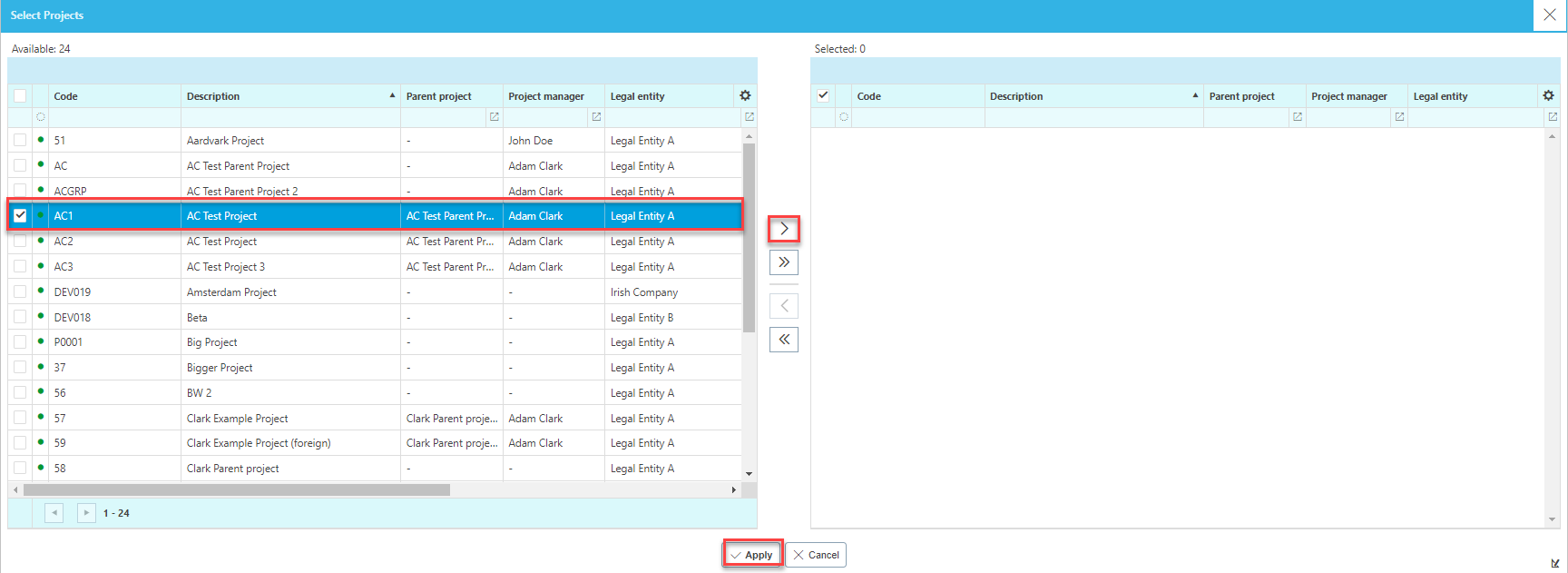1568x573 pixels.
Task: Select the Amsterdam Project row
Action: 375,291
